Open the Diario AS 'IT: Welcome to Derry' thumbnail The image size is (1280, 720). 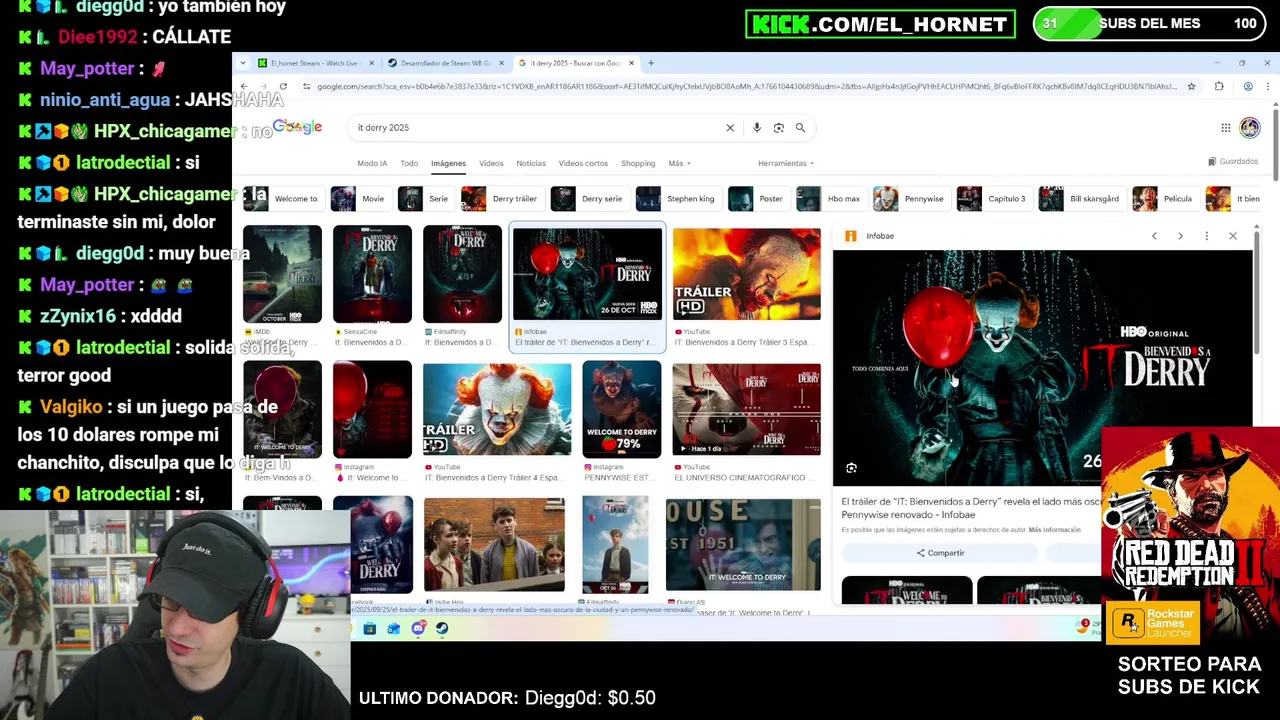click(743, 544)
